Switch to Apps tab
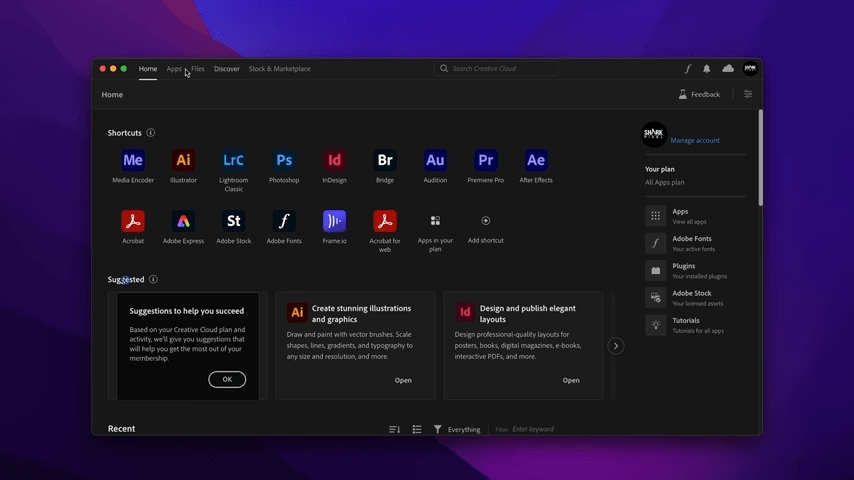This screenshot has width=854, height=480. tap(174, 69)
